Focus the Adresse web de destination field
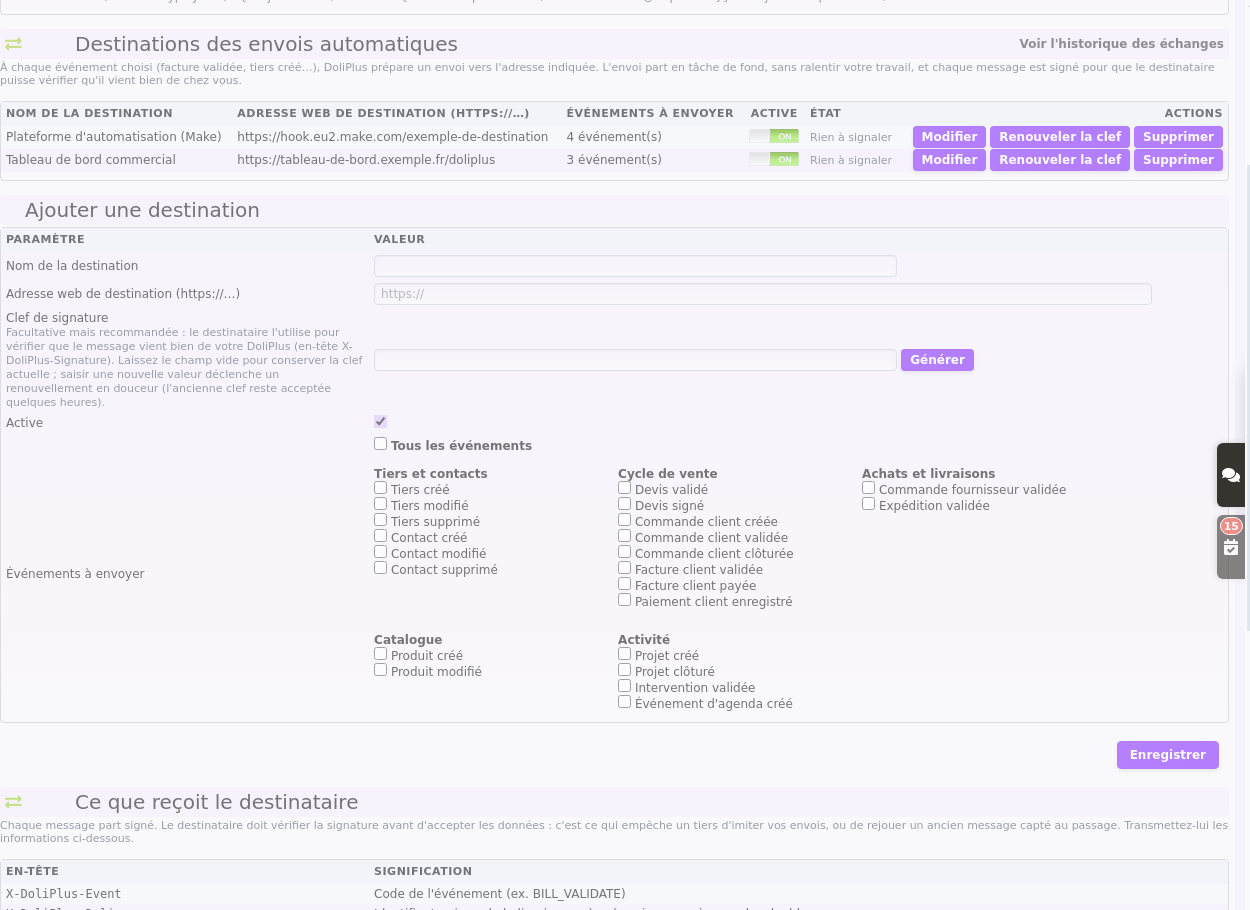This screenshot has height=910, width=1250. pos(762,294)
